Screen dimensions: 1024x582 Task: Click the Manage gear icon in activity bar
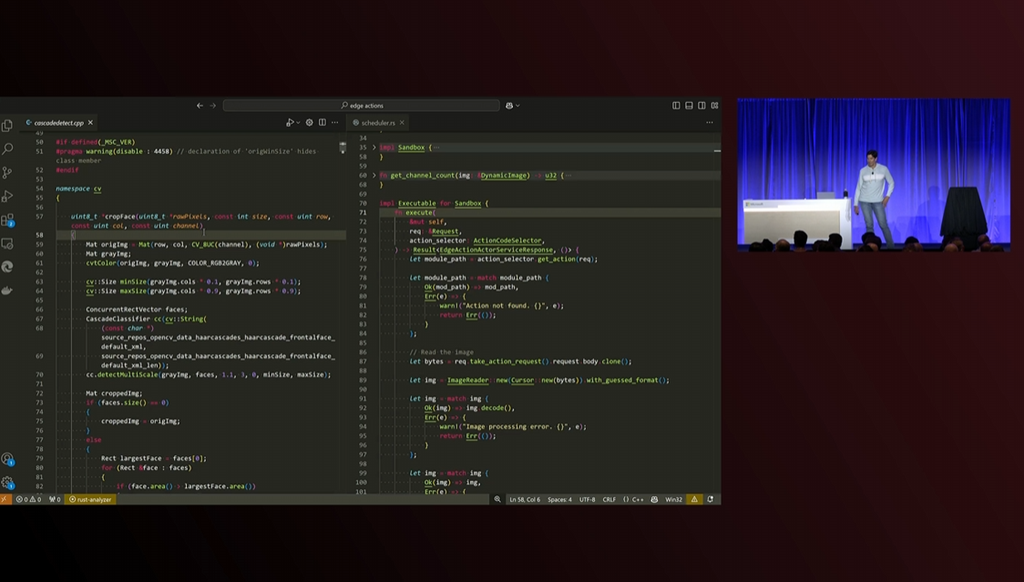[8, 482]
